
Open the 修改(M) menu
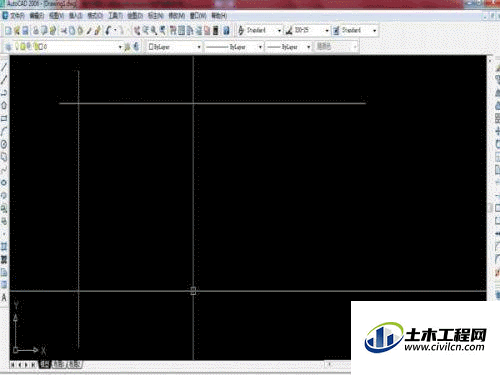176,16
